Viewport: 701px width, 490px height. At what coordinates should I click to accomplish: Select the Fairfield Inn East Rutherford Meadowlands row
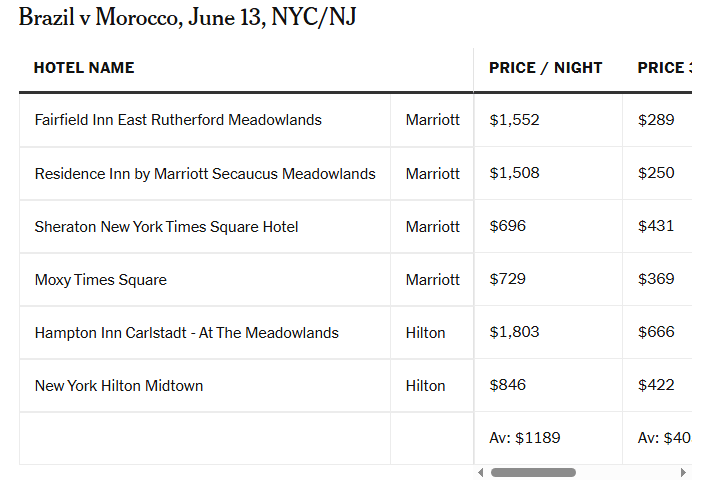tap(178, 120)
